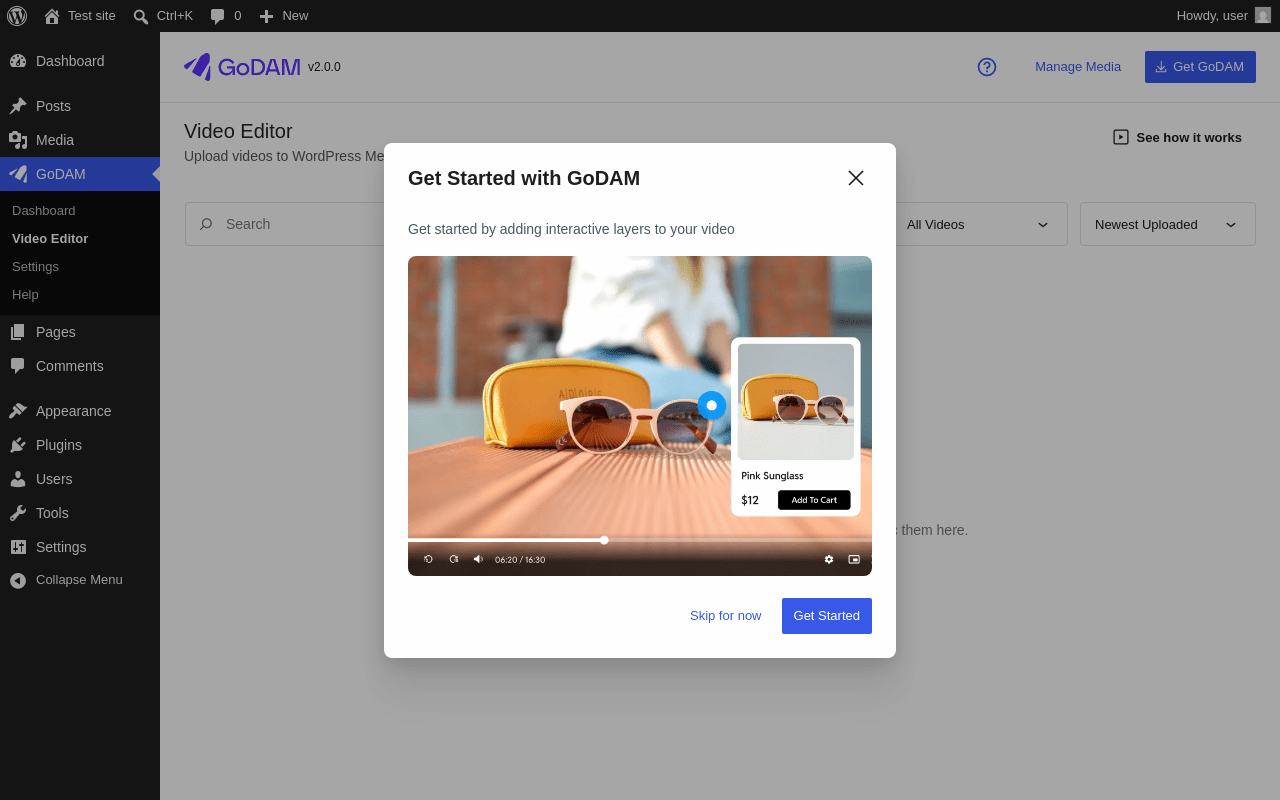
Task: Click the blue hotspot marker on video
Action: tap(712, 405)
